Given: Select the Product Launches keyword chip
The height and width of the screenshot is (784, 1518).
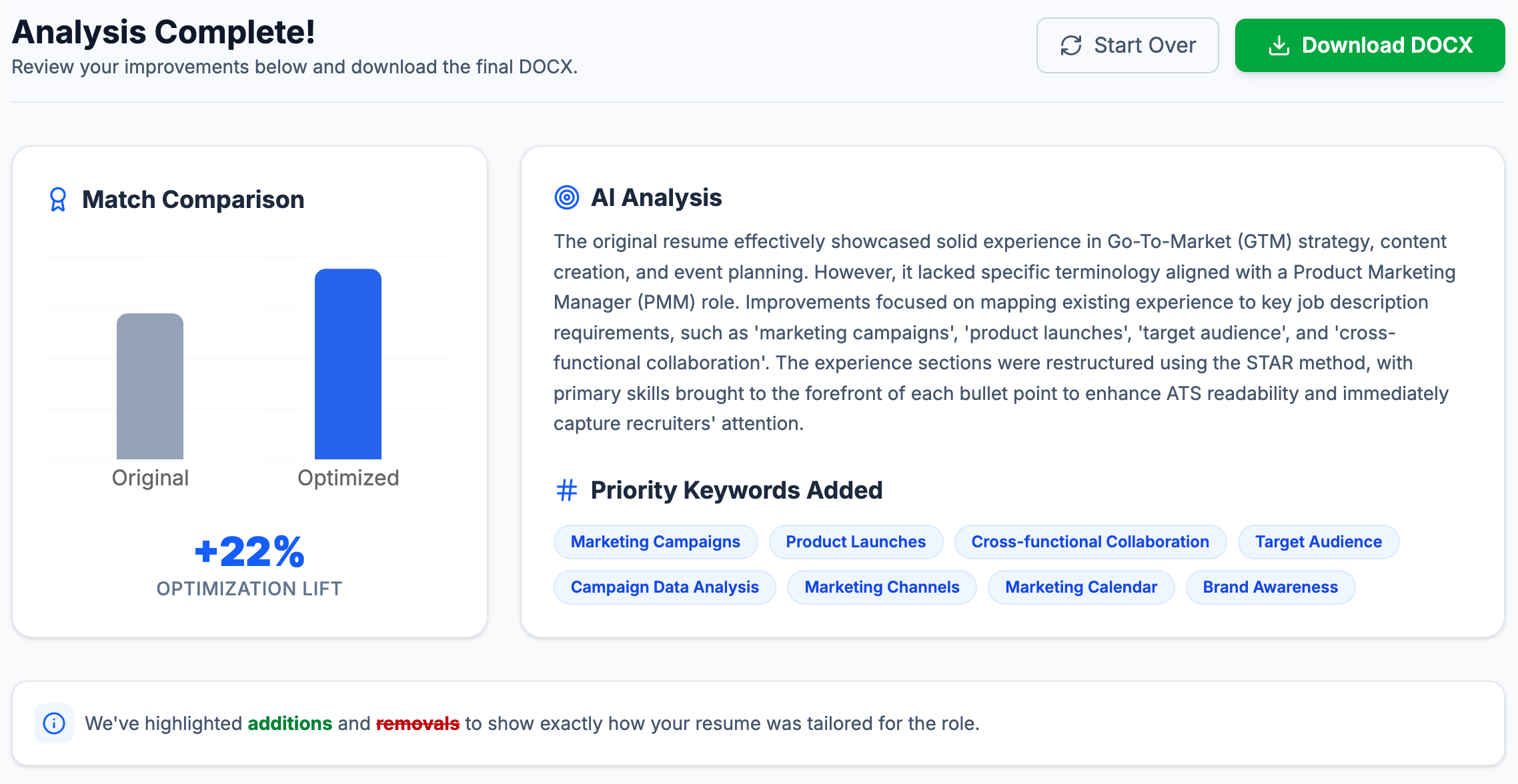Looking at the screenshot, I should tap(855, 542).
